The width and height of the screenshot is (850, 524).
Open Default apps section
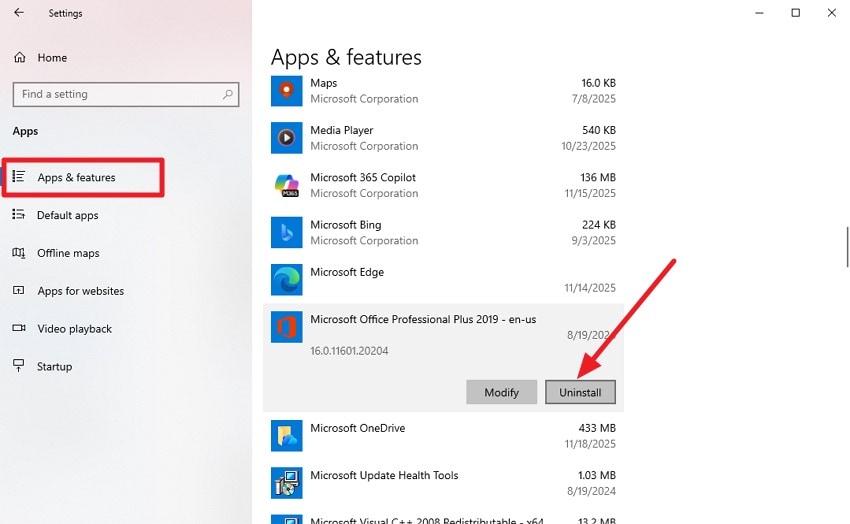68,215
